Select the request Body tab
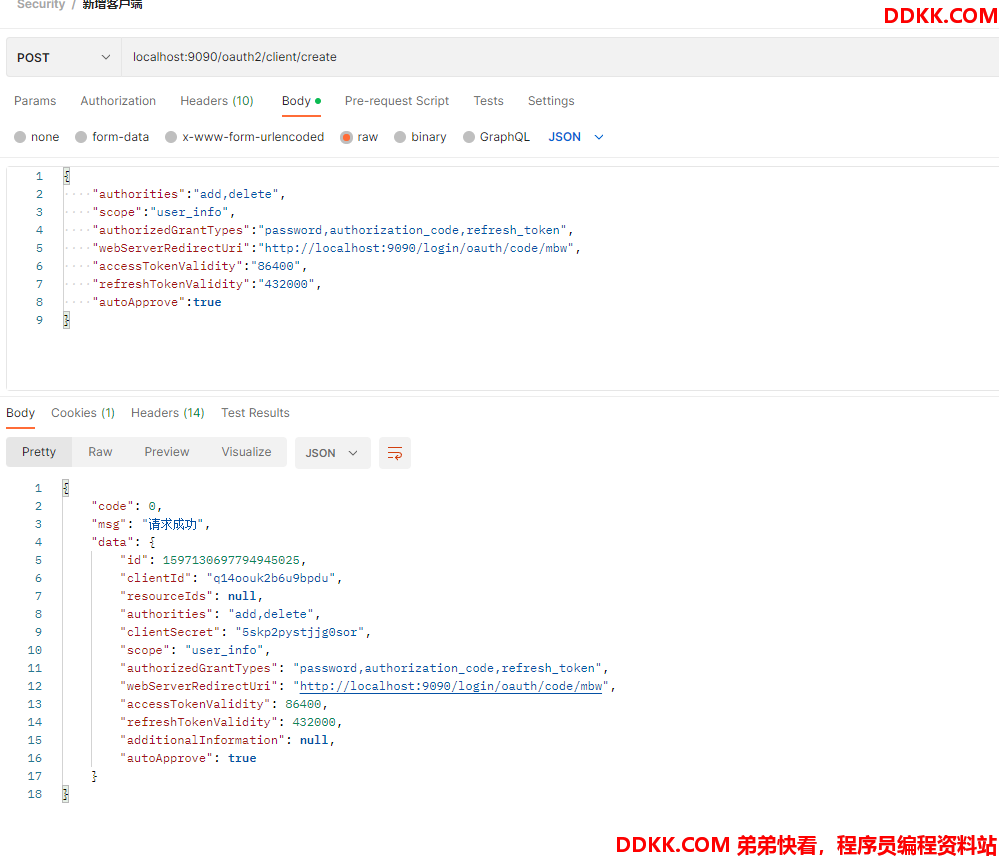This screenshot has height=856, width=999. (x=301, y=101)
